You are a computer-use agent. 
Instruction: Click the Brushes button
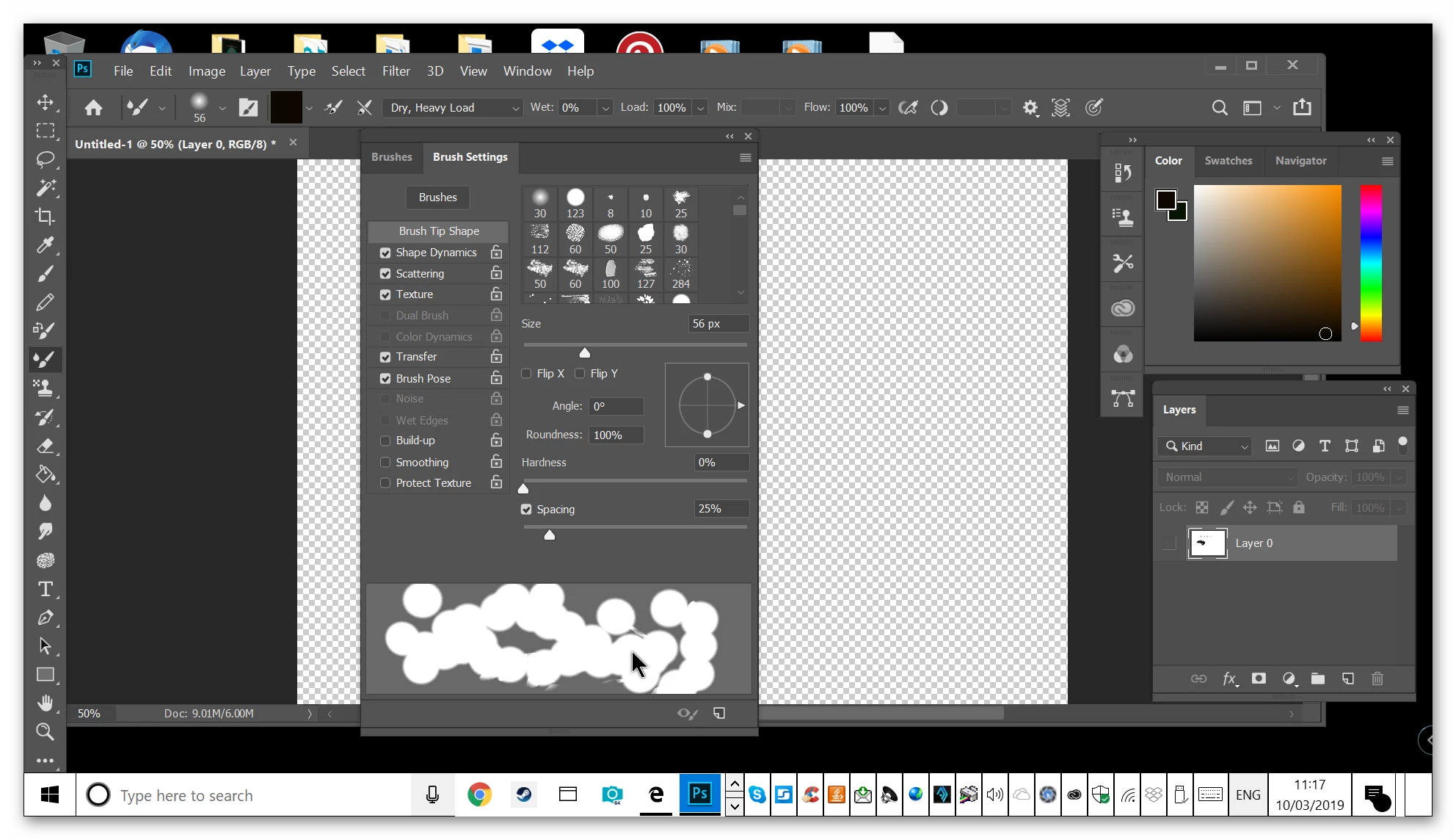tap(437, 198)
